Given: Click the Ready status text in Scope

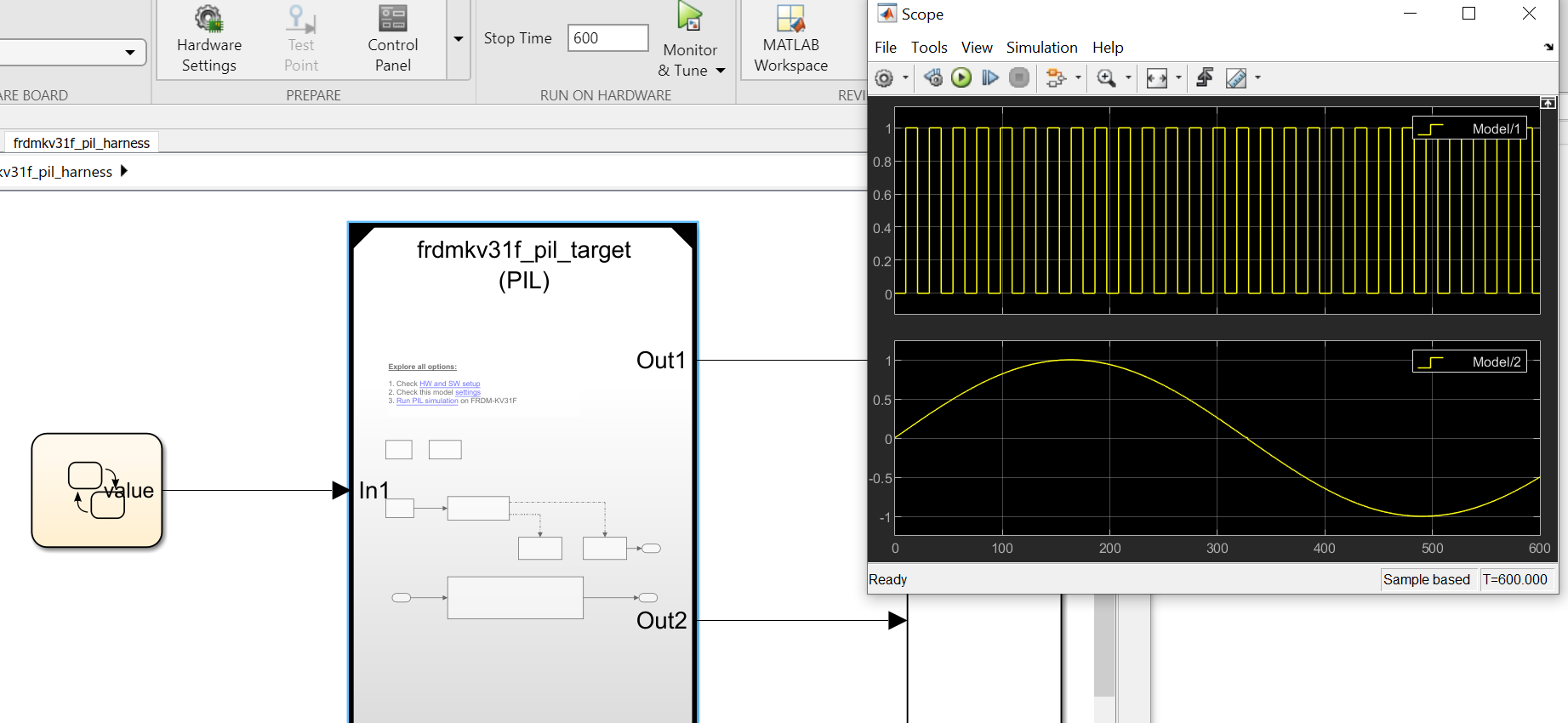Looking at the screenshot, I should click(887, 579).
